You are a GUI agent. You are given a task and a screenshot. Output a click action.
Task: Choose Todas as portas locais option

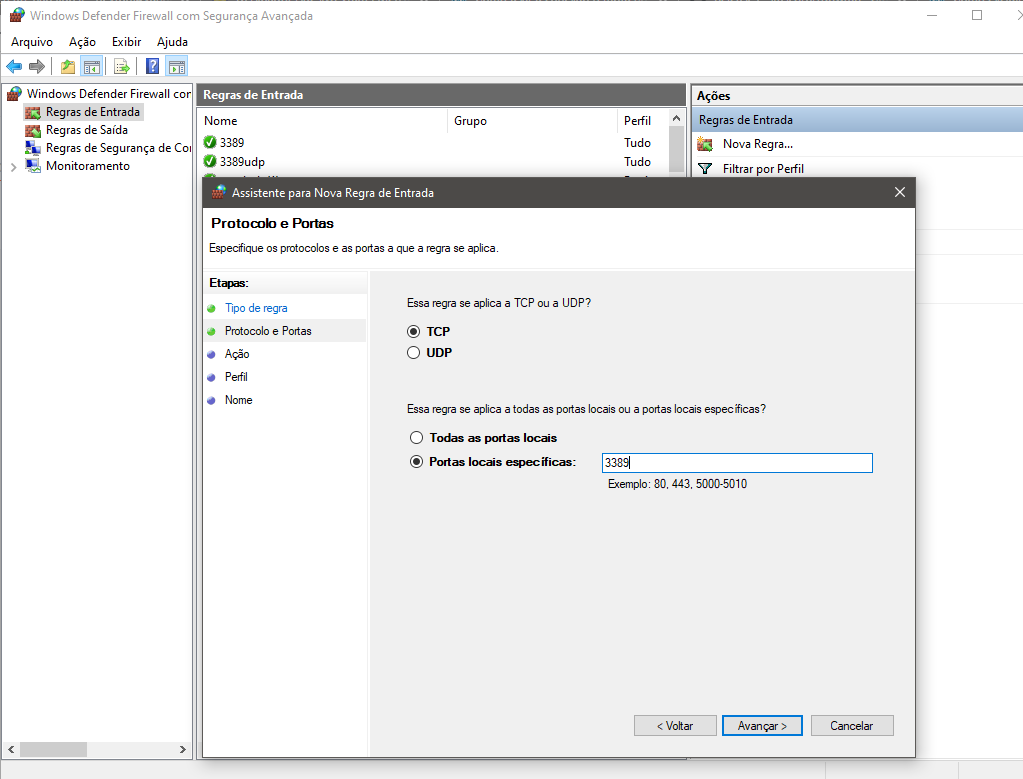point(416,438)
